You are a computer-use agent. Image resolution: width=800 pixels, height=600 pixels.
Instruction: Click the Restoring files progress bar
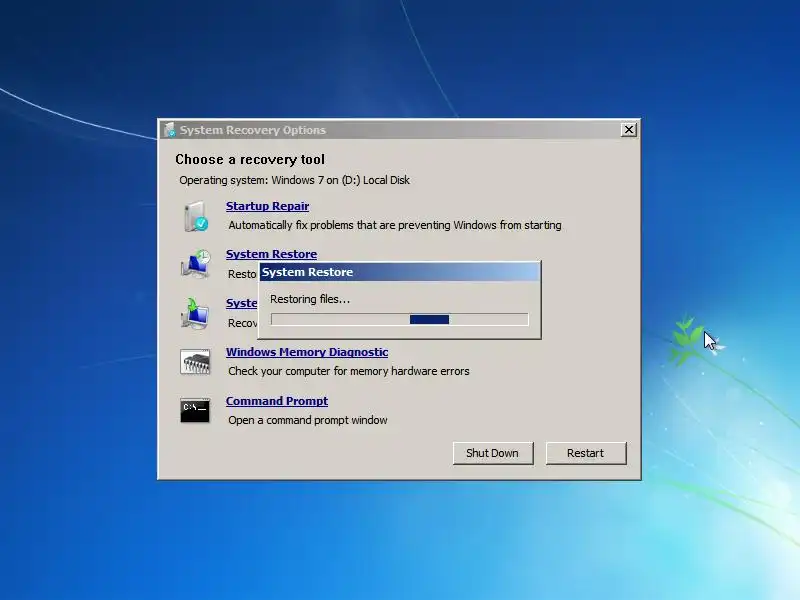[399, 319]
